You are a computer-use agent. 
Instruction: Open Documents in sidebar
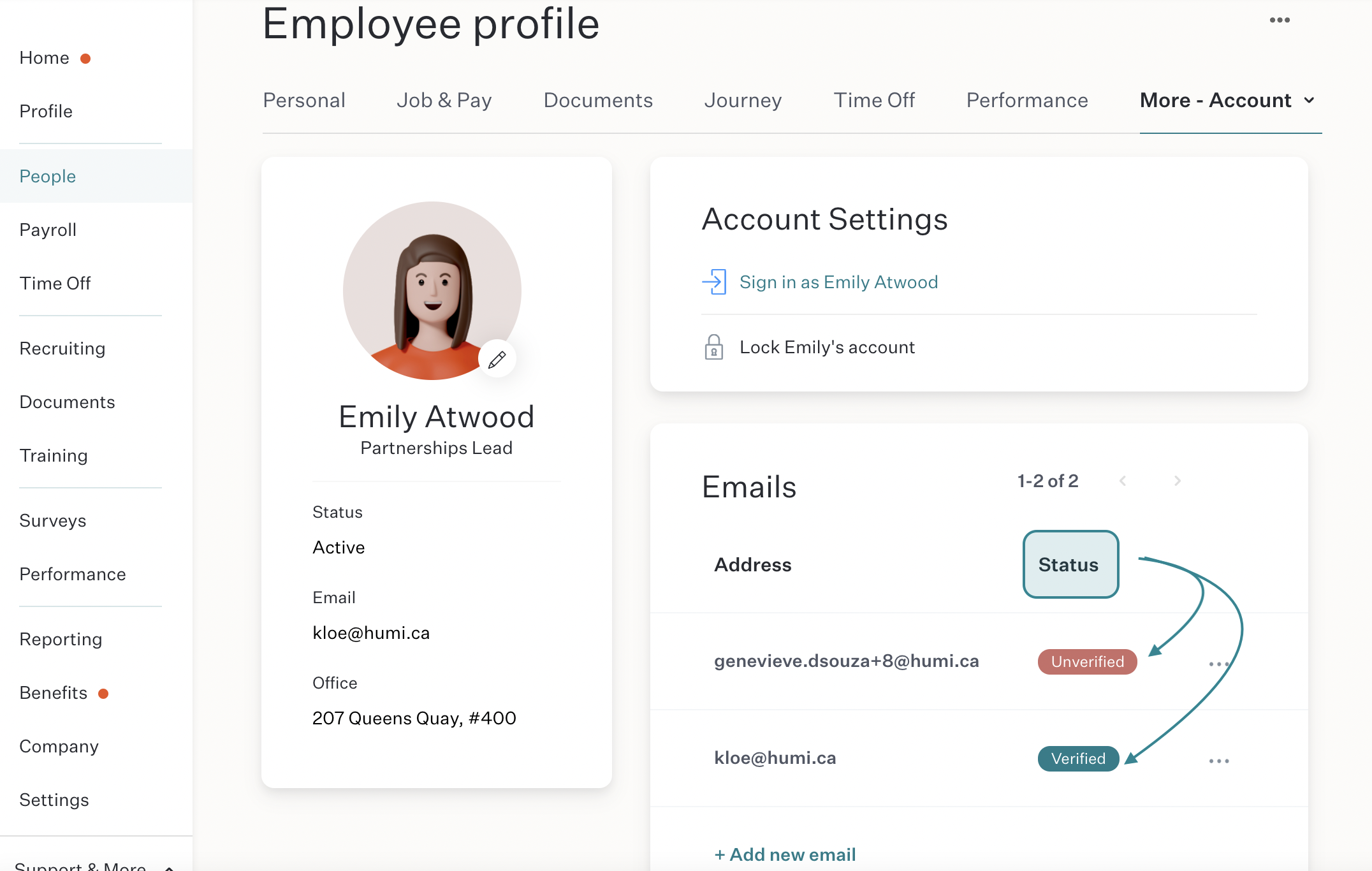click(x=67, y=402)
